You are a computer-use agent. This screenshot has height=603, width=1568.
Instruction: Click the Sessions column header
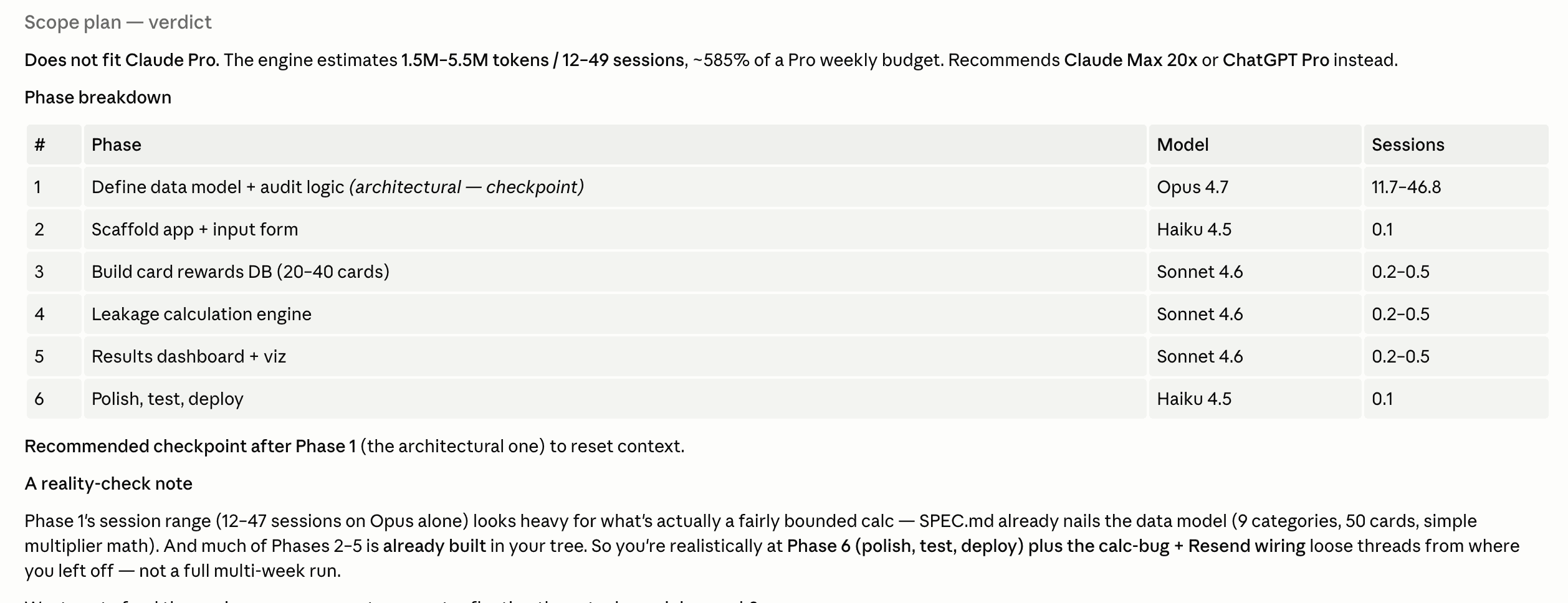click(x=1456, y=145)
